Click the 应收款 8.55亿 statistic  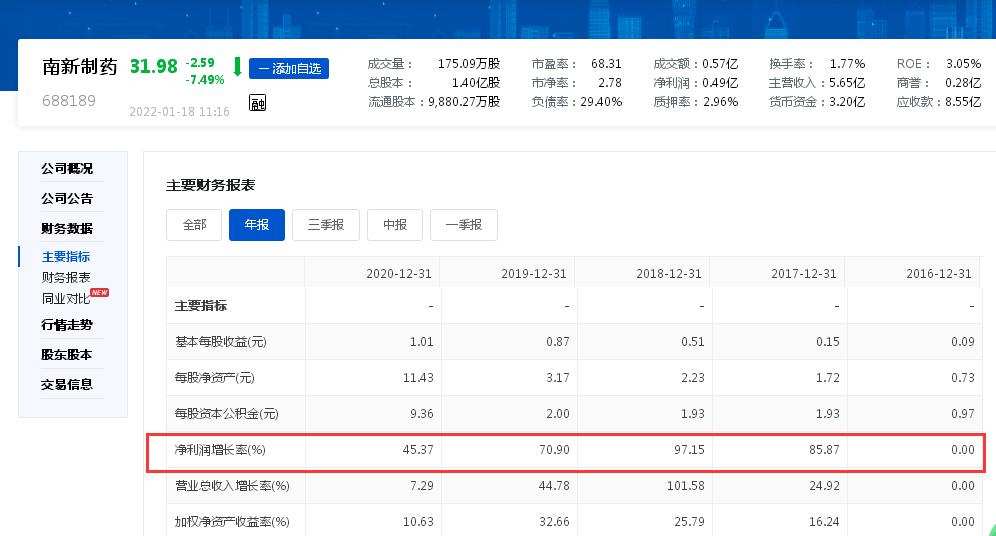(x=939, y=102)
